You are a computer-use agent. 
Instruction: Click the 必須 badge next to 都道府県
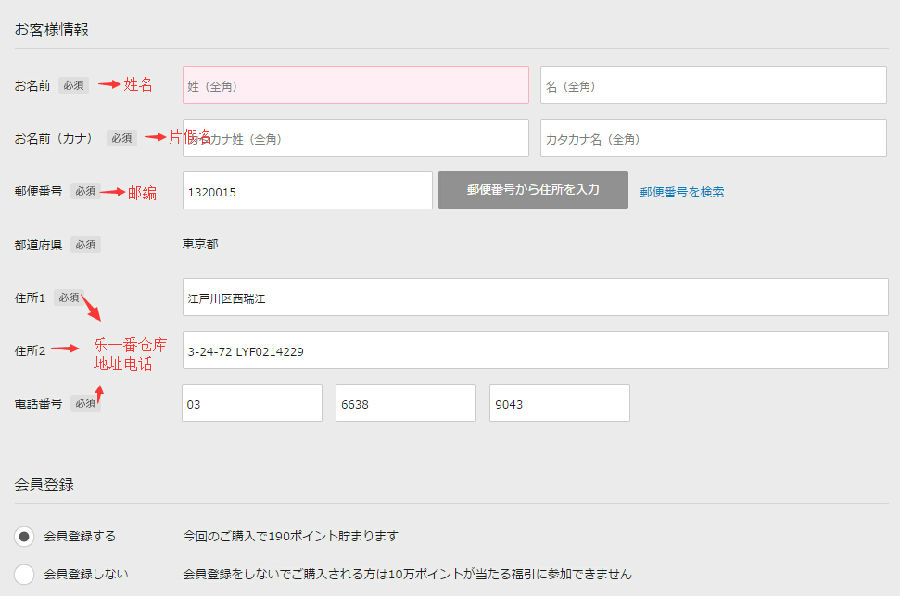point(85,244)
